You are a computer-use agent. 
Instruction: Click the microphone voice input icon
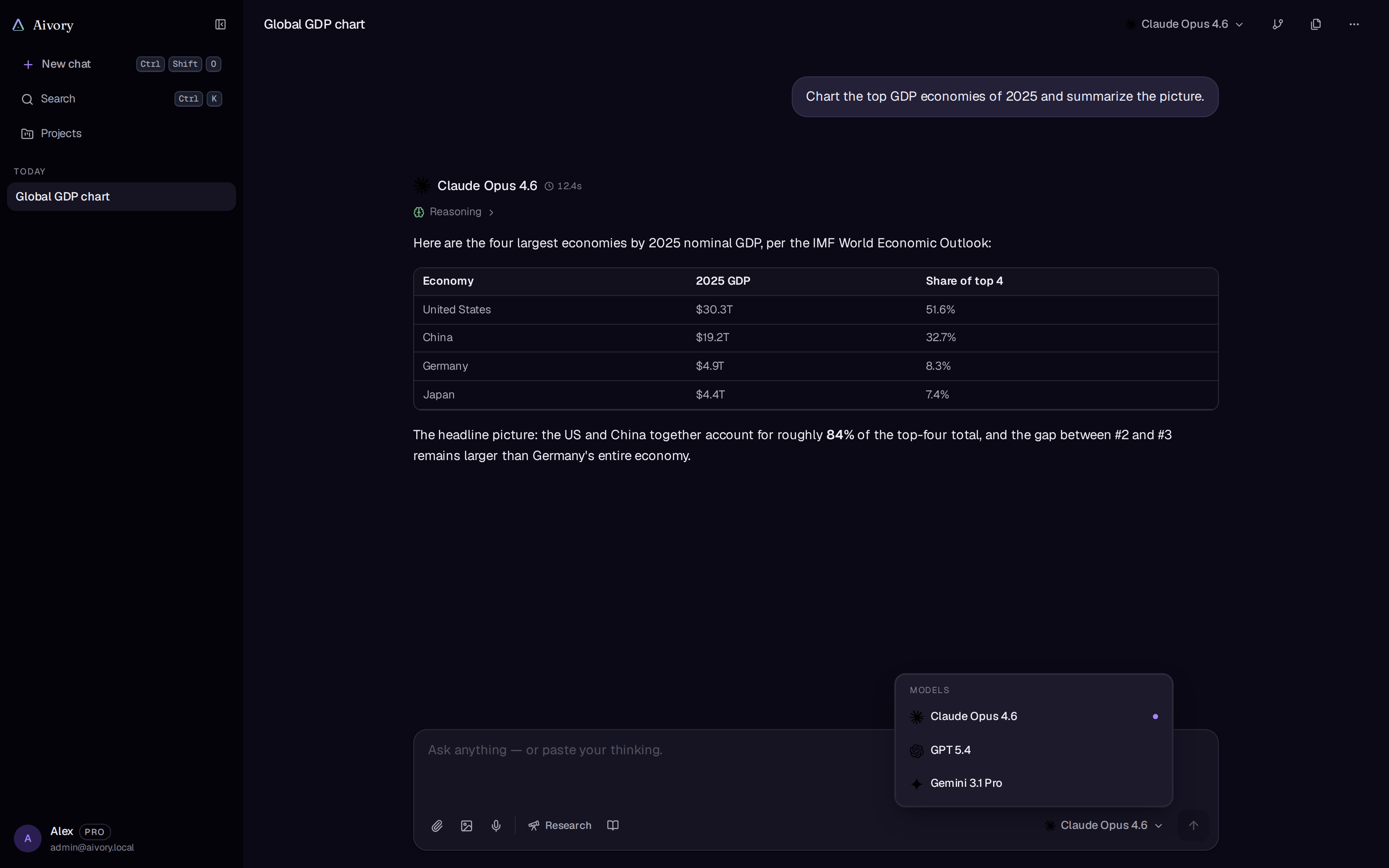[496, 825]
